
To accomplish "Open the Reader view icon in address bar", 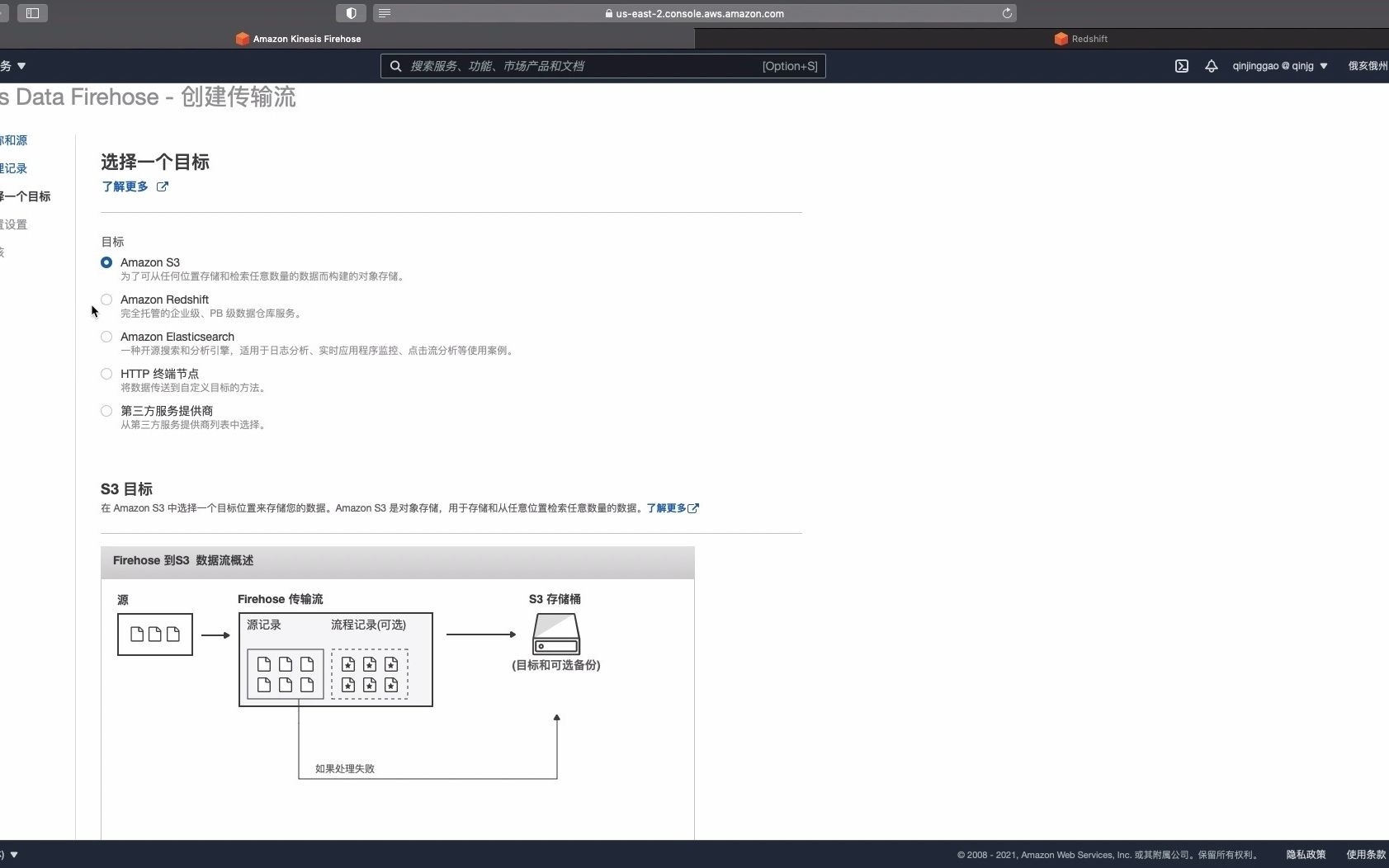I will 385,13.
